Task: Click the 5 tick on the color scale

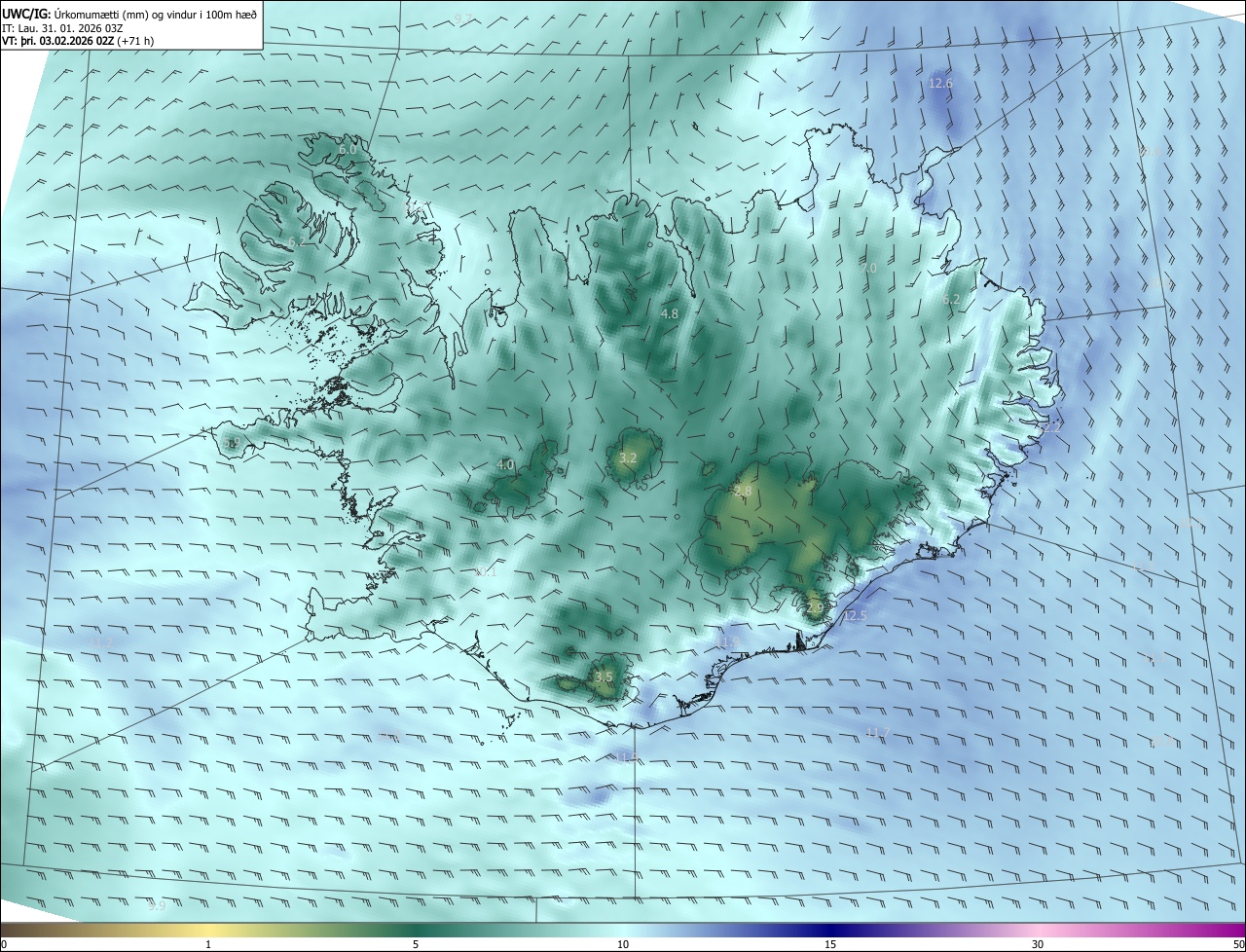Action: (x=416, y=945)
